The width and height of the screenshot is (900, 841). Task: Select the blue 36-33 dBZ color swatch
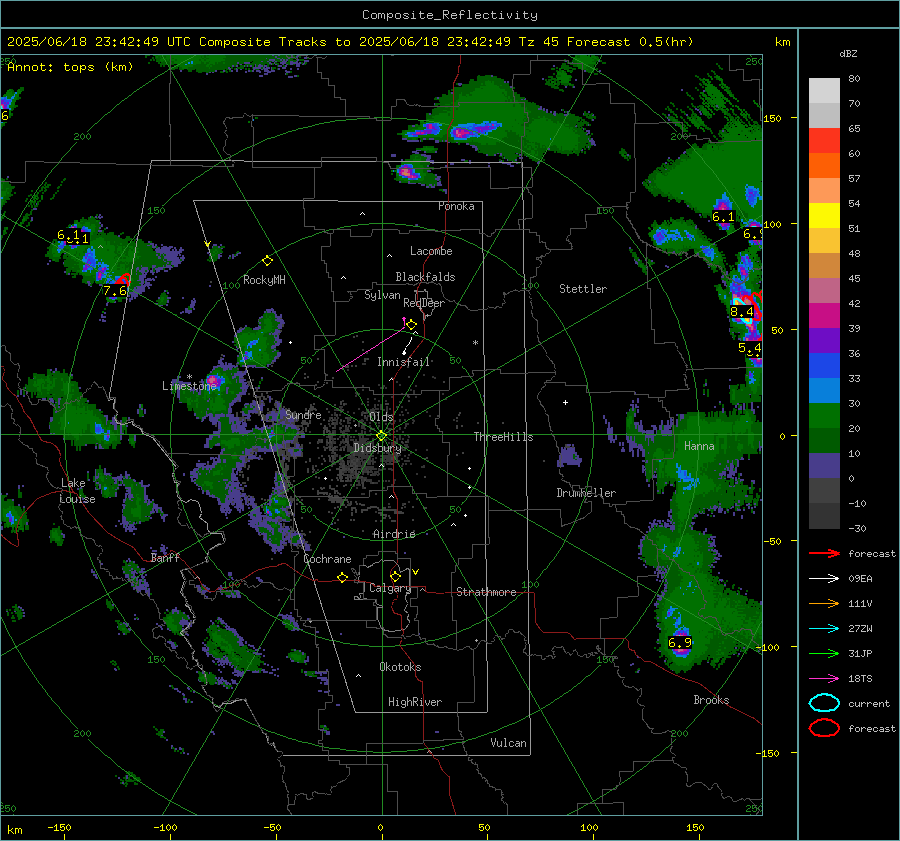coord(824,365)
